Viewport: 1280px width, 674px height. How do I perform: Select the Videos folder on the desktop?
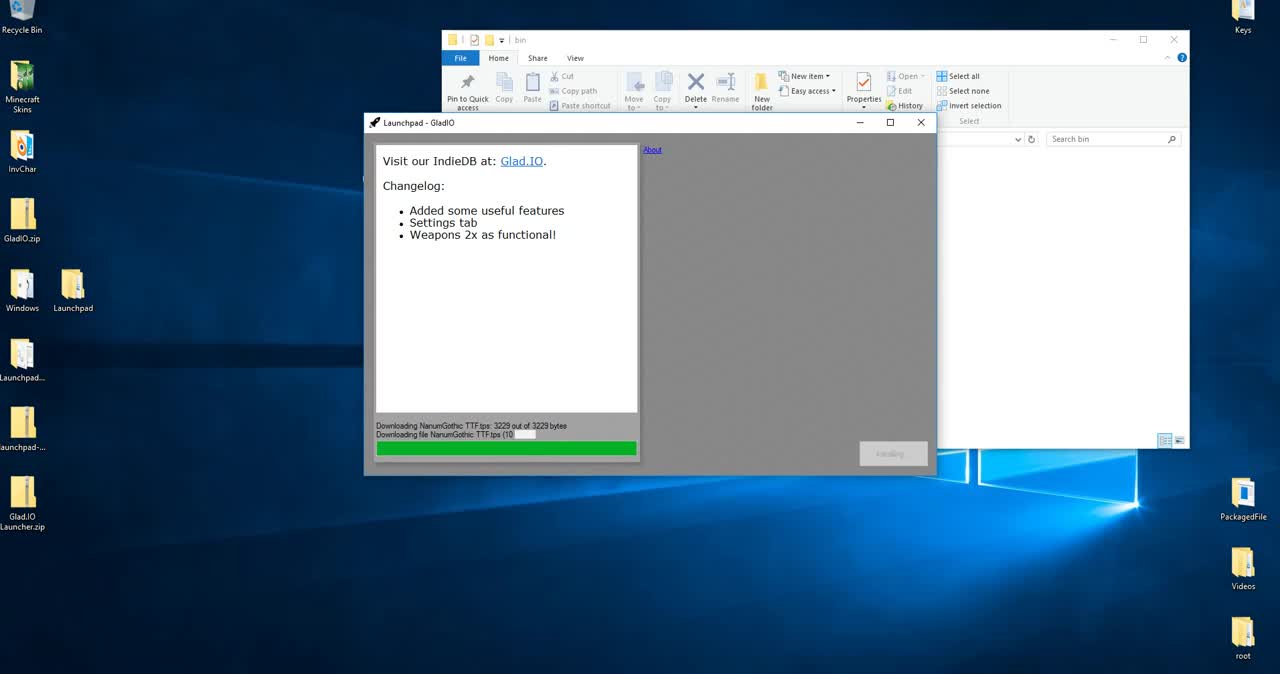tap(1243, 568)
